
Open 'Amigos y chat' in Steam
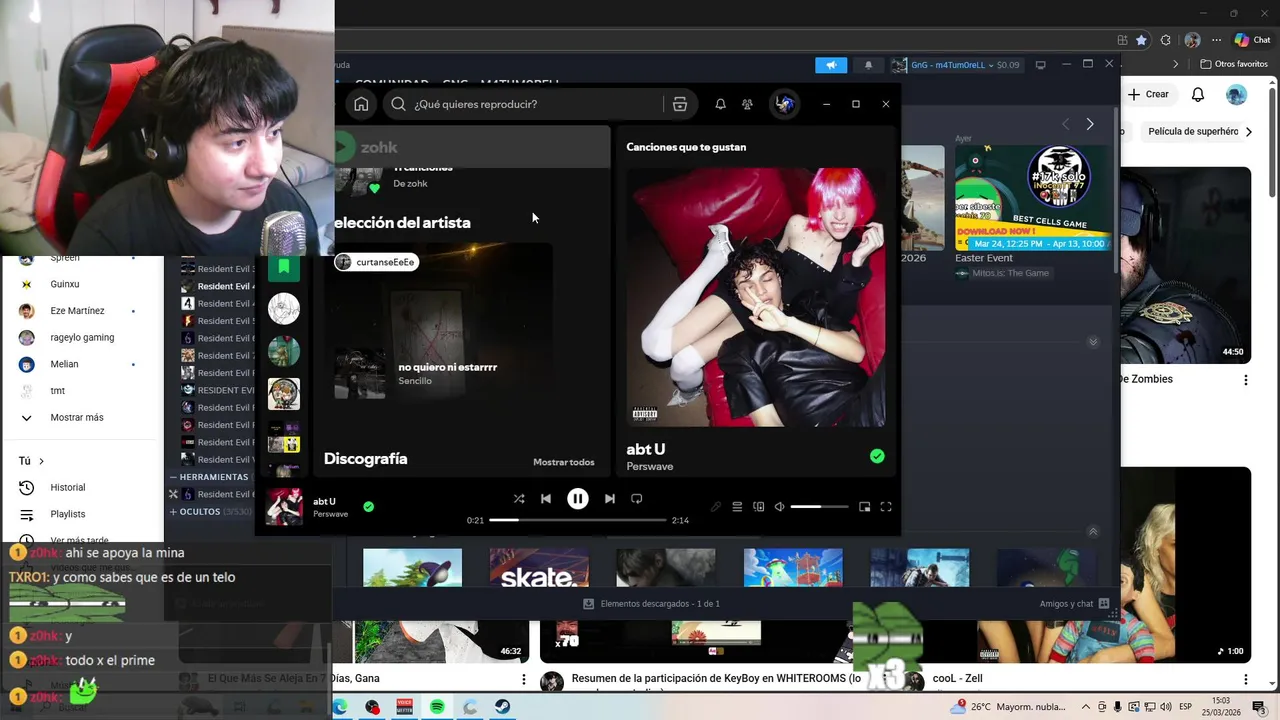point(1074,604)
